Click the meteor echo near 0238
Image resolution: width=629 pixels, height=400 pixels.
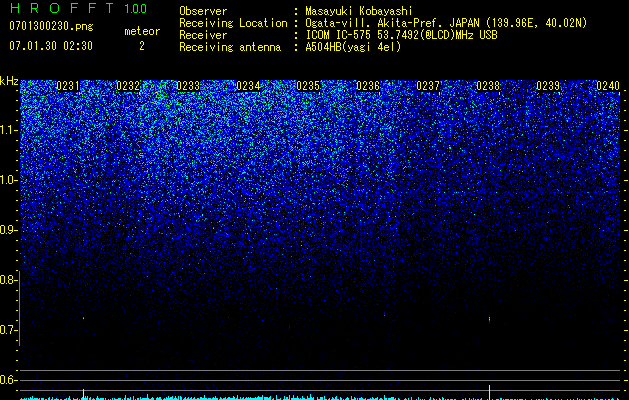489,319
